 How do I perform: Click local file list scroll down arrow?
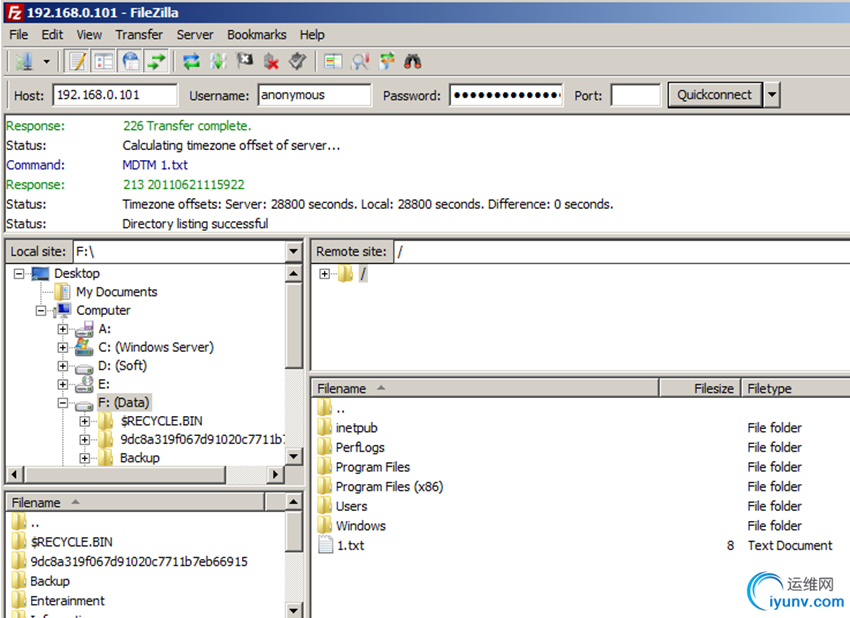293,610
